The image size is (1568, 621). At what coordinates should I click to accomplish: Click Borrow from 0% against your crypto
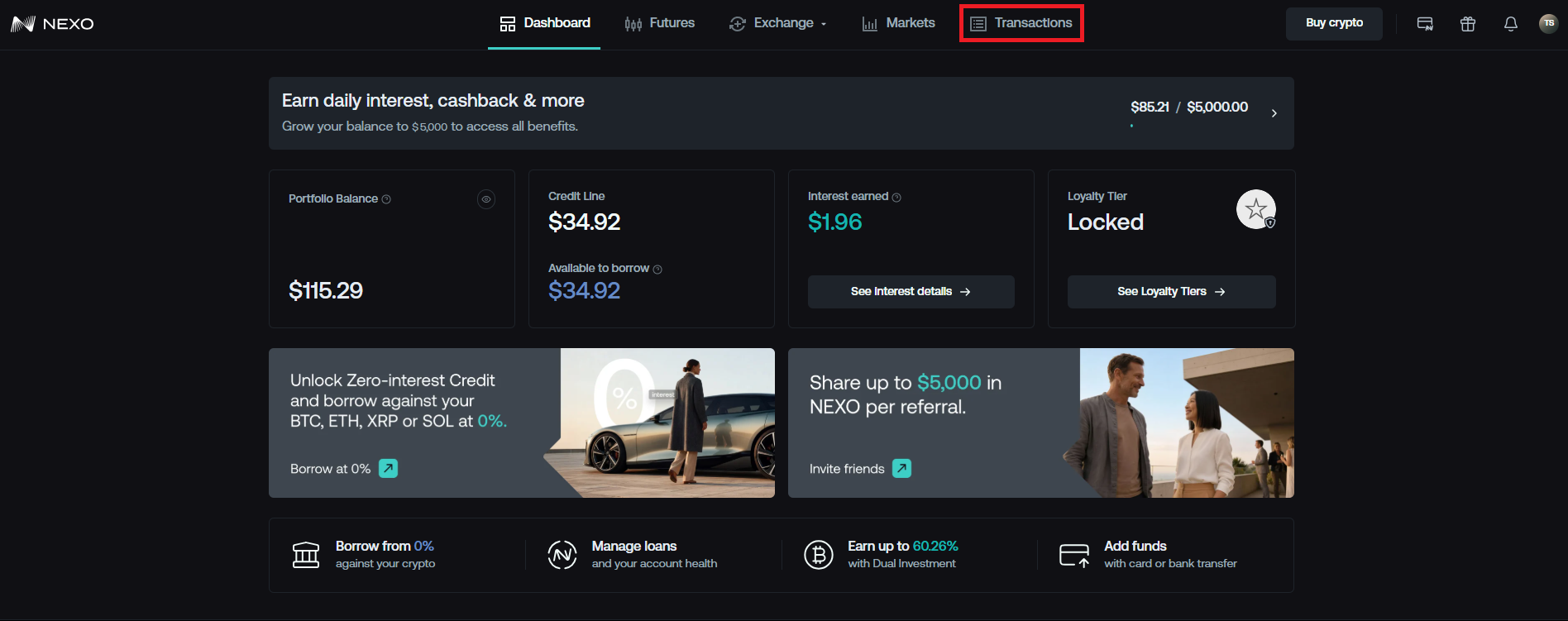point(385,555)
